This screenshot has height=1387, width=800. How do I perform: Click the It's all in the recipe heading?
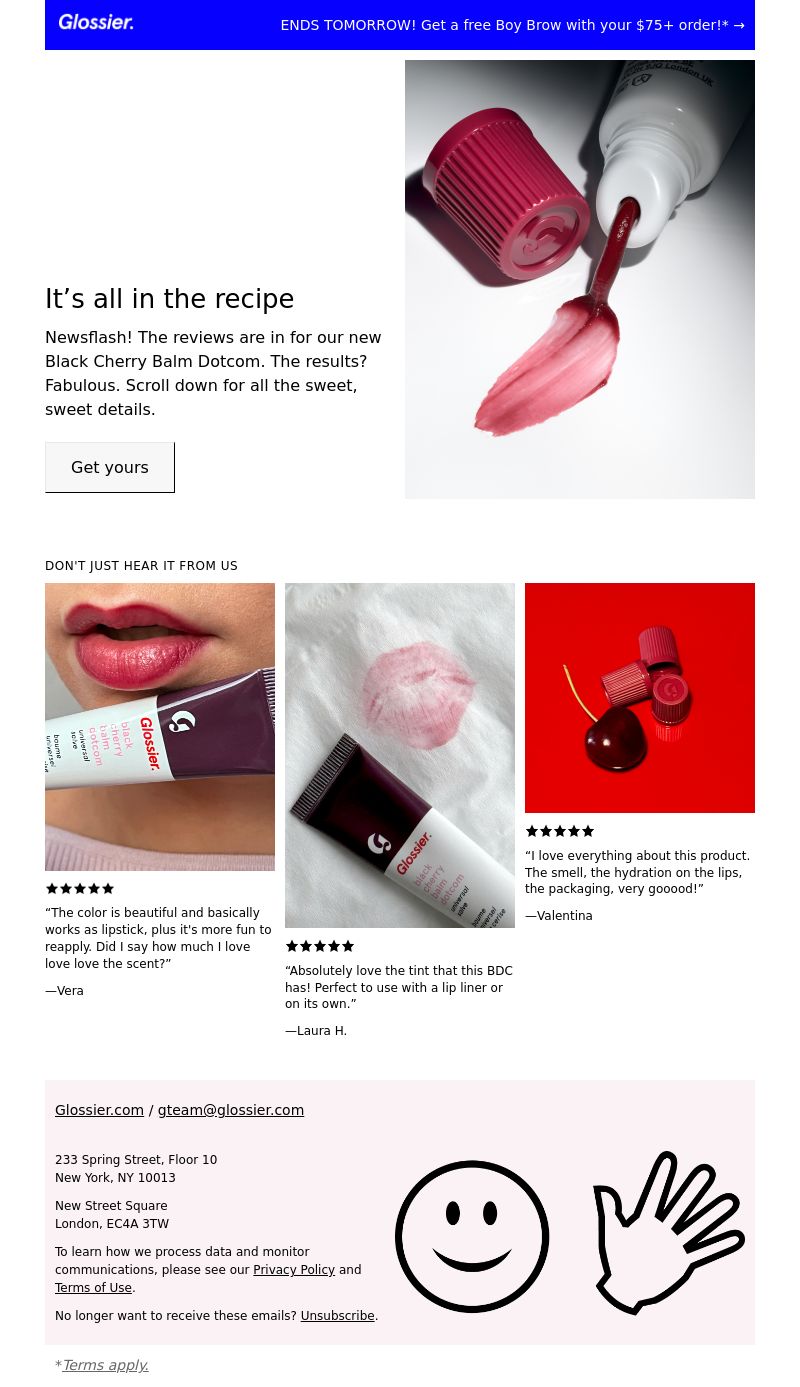pos(170,299)
